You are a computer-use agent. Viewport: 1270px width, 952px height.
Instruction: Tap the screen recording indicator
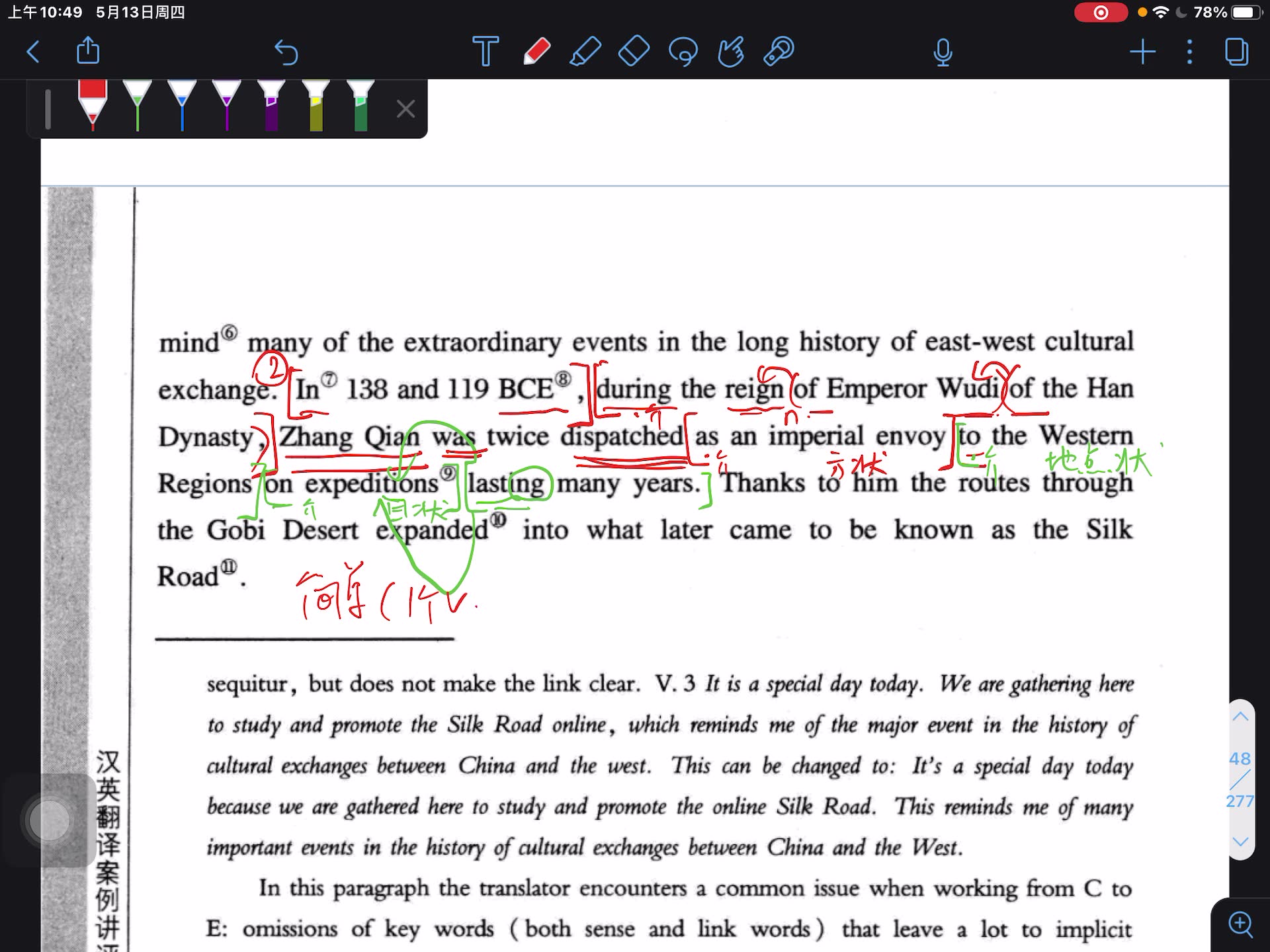[x=1101, y=13]
